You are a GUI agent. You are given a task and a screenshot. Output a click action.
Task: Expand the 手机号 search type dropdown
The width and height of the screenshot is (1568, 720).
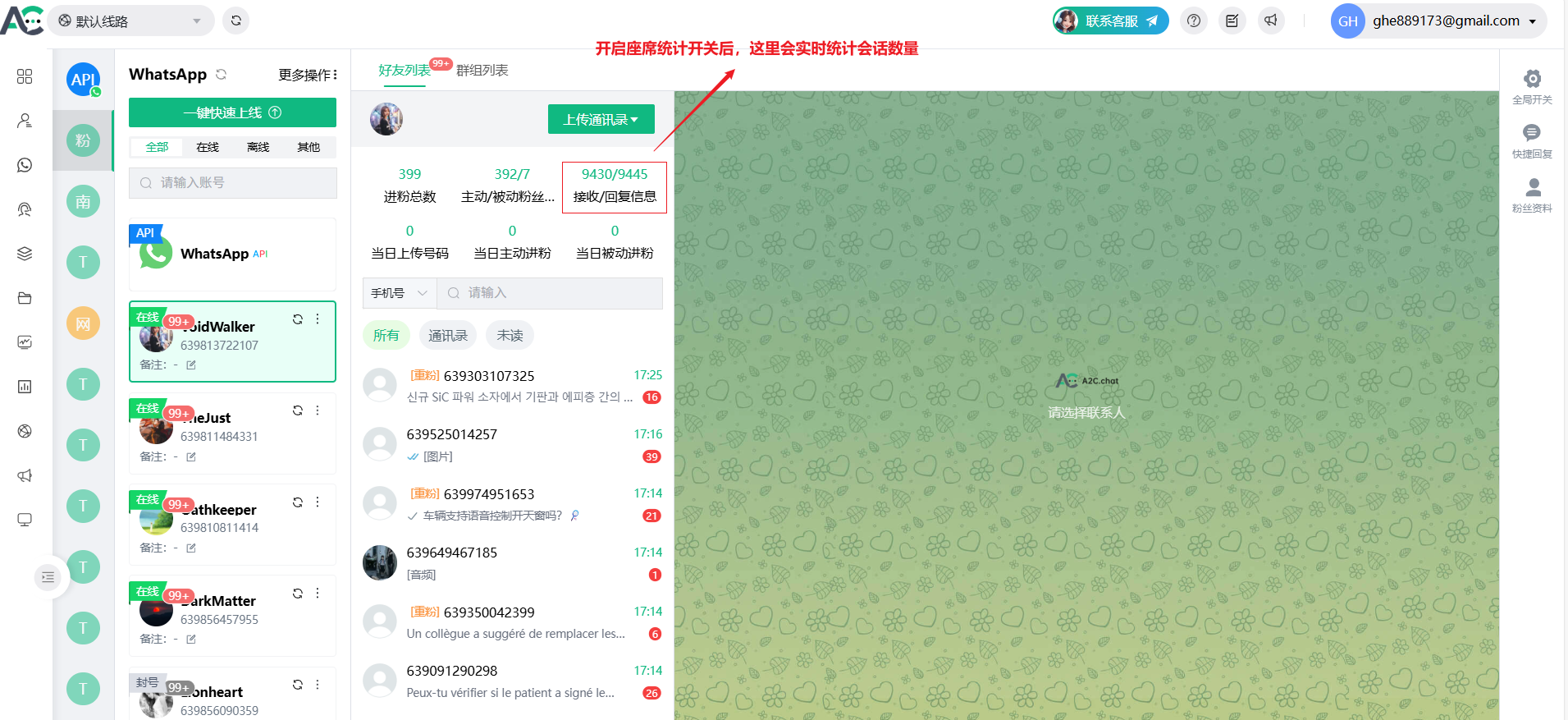click(399, 293)
